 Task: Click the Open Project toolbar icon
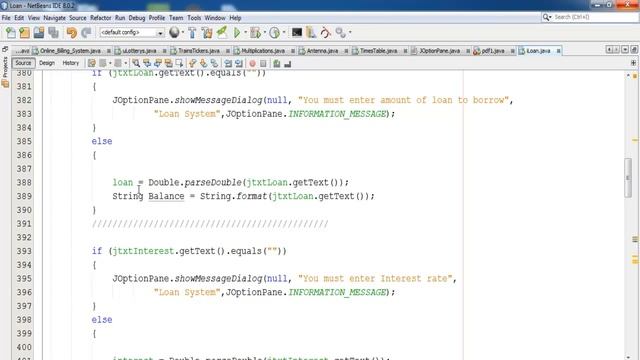39,32
